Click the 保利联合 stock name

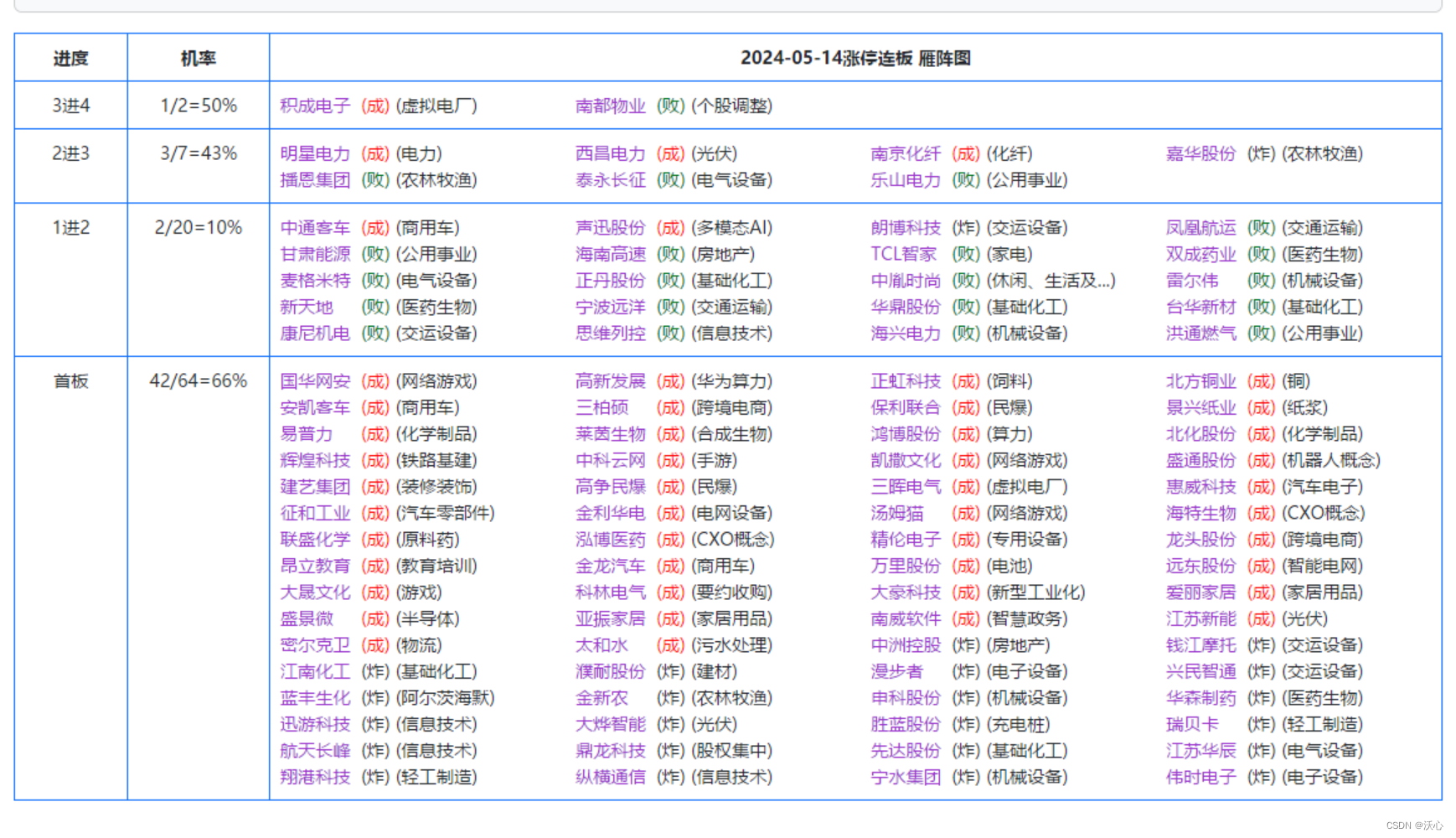pos(906,408)
